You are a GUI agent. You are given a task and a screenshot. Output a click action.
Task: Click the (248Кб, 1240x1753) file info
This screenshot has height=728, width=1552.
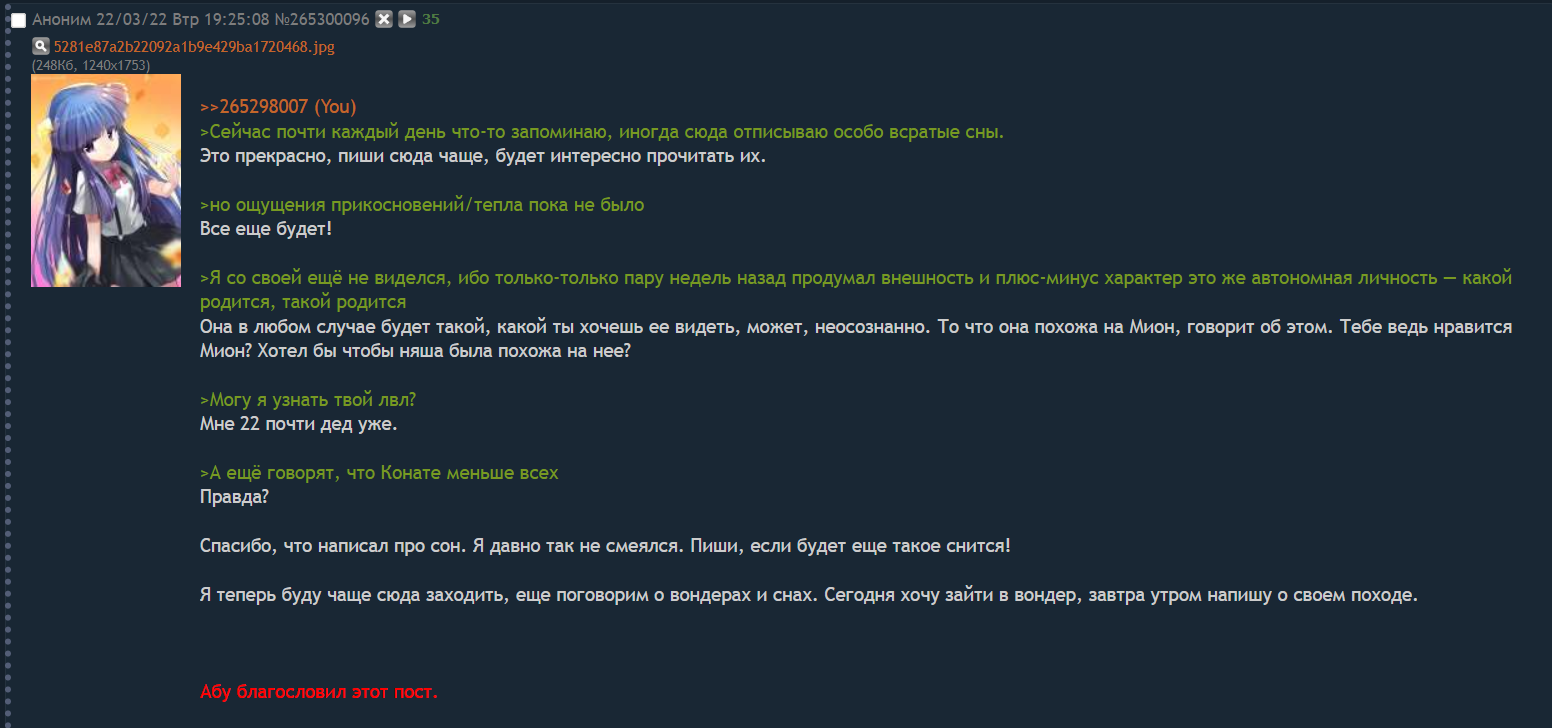(x=91, y=65)
